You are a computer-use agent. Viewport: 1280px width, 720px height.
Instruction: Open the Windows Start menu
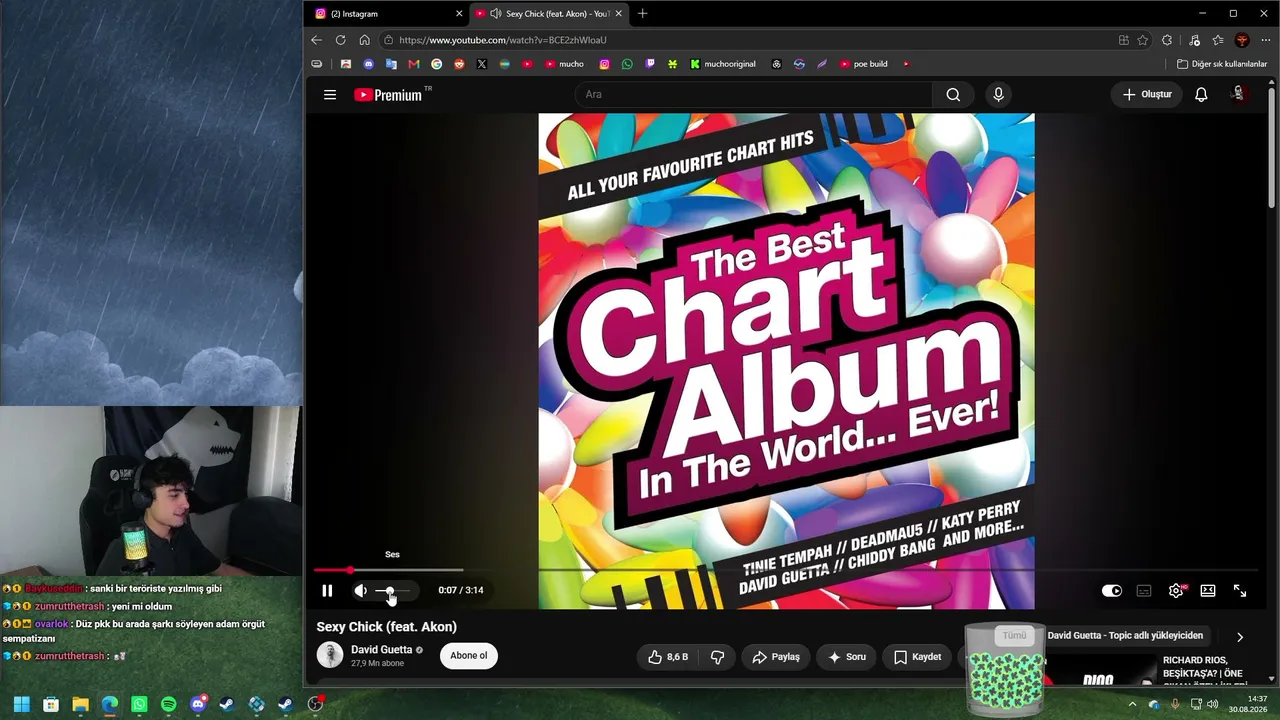coord(21,704)
